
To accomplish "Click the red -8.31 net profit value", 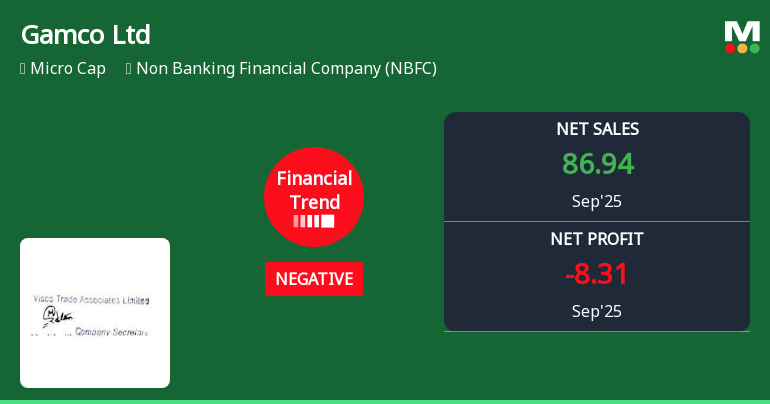I will (597, 274).
